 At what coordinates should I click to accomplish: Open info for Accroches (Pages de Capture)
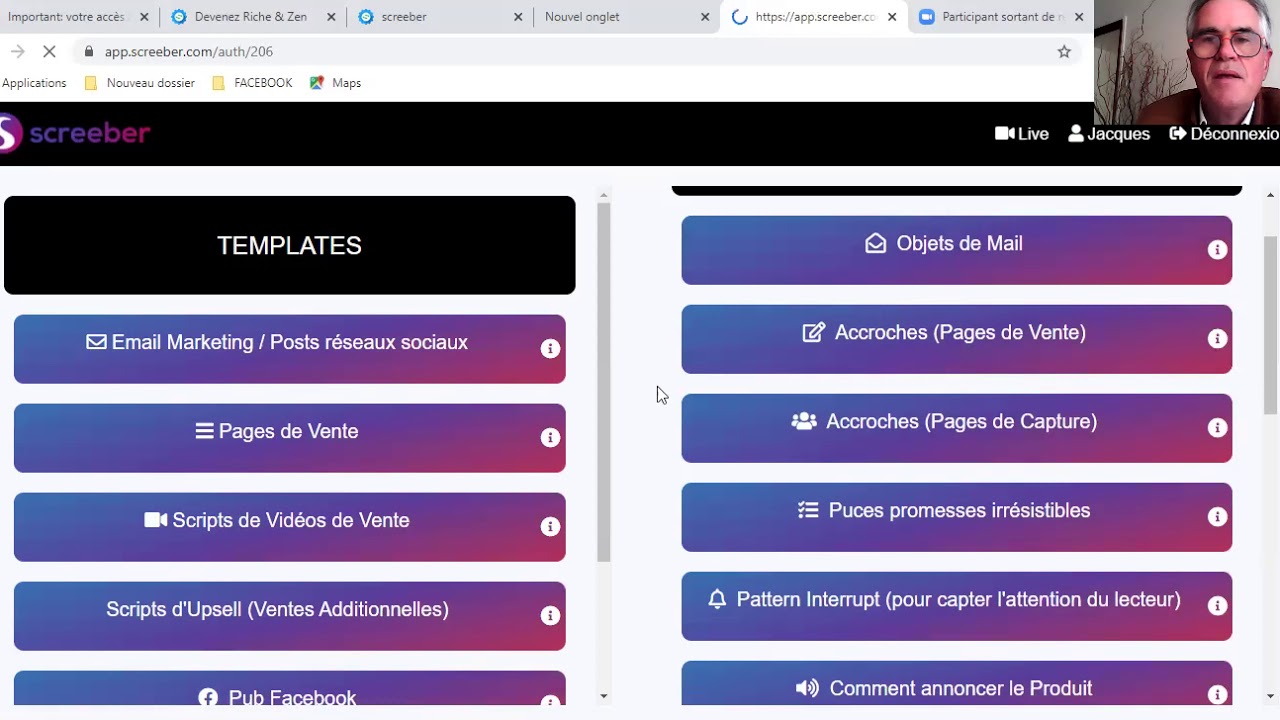click(1217, 428)
